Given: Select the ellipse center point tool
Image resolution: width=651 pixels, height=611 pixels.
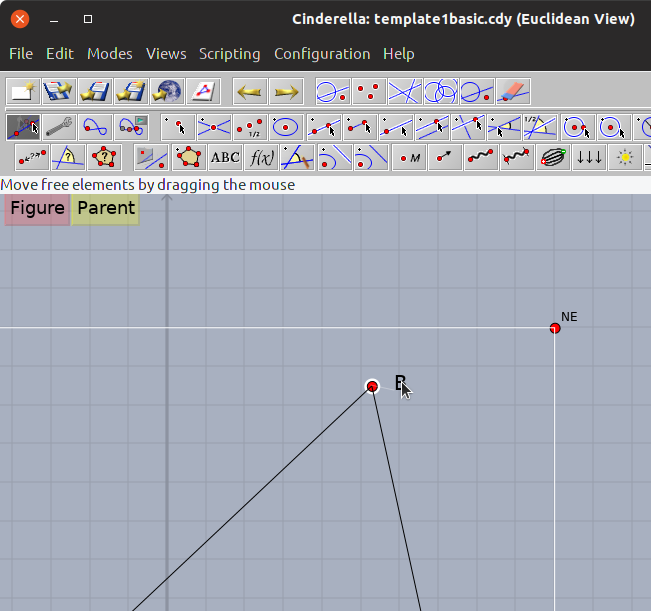Looking at the screenshot, I should 286,127.
